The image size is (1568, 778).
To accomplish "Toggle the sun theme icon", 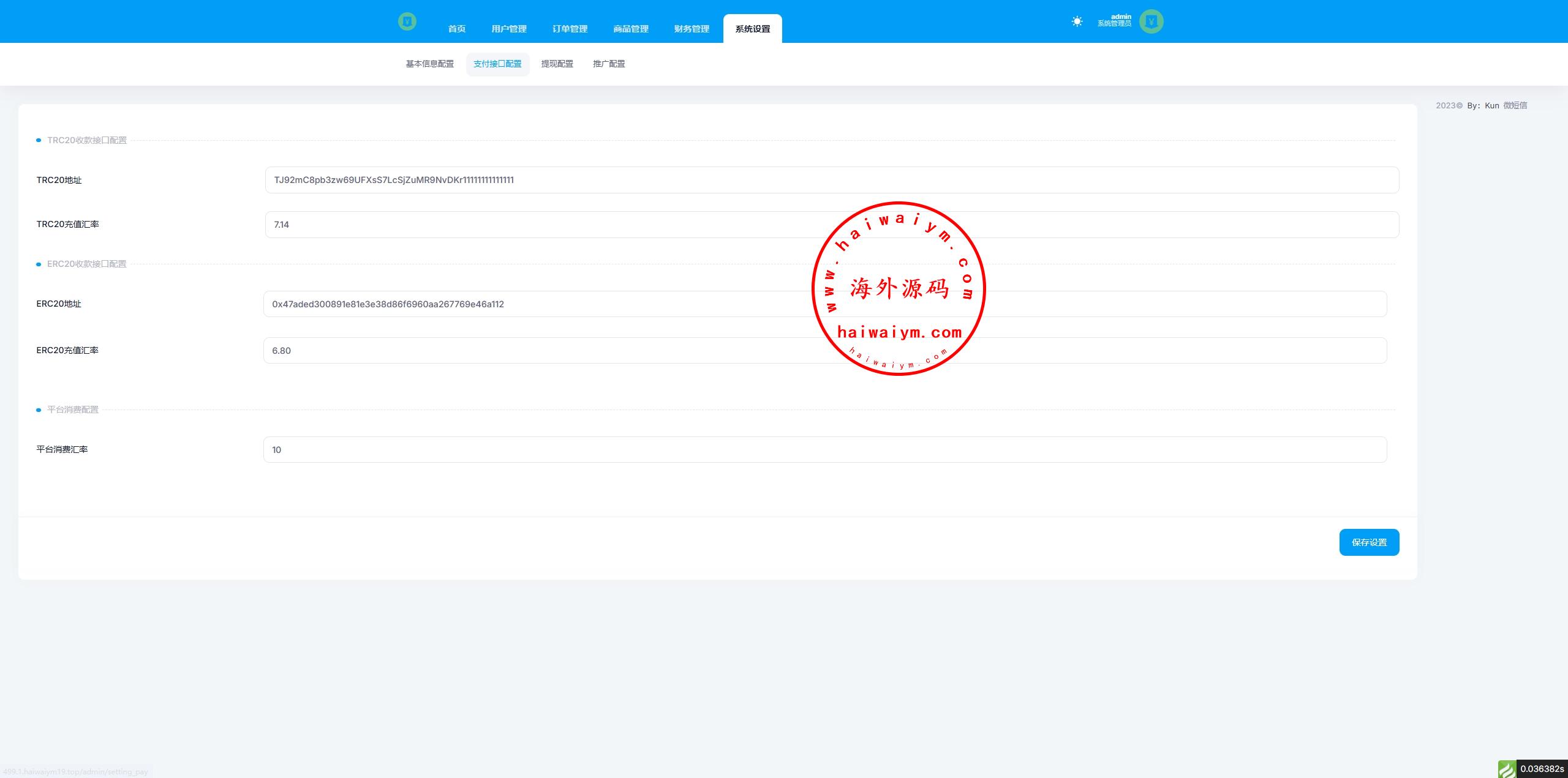I will coord(1077,21).
